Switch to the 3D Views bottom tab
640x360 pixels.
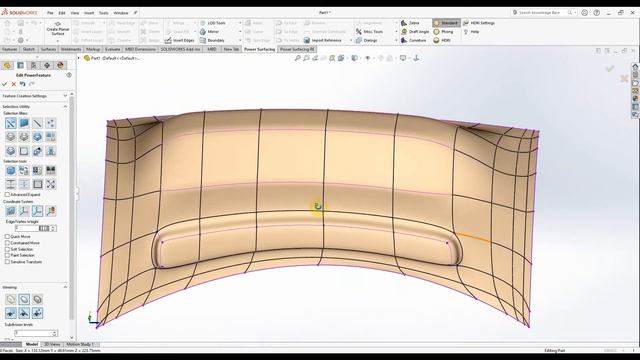click(52, 344)
